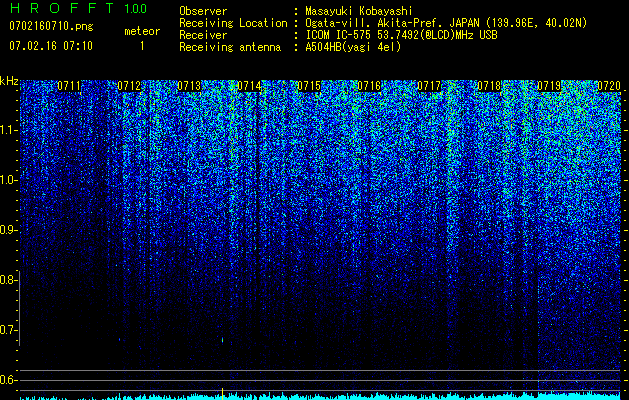Viewport: 629px width, 400px height.
Task: Click the 0716 time marker label
Action: click(x=369, y=86)
